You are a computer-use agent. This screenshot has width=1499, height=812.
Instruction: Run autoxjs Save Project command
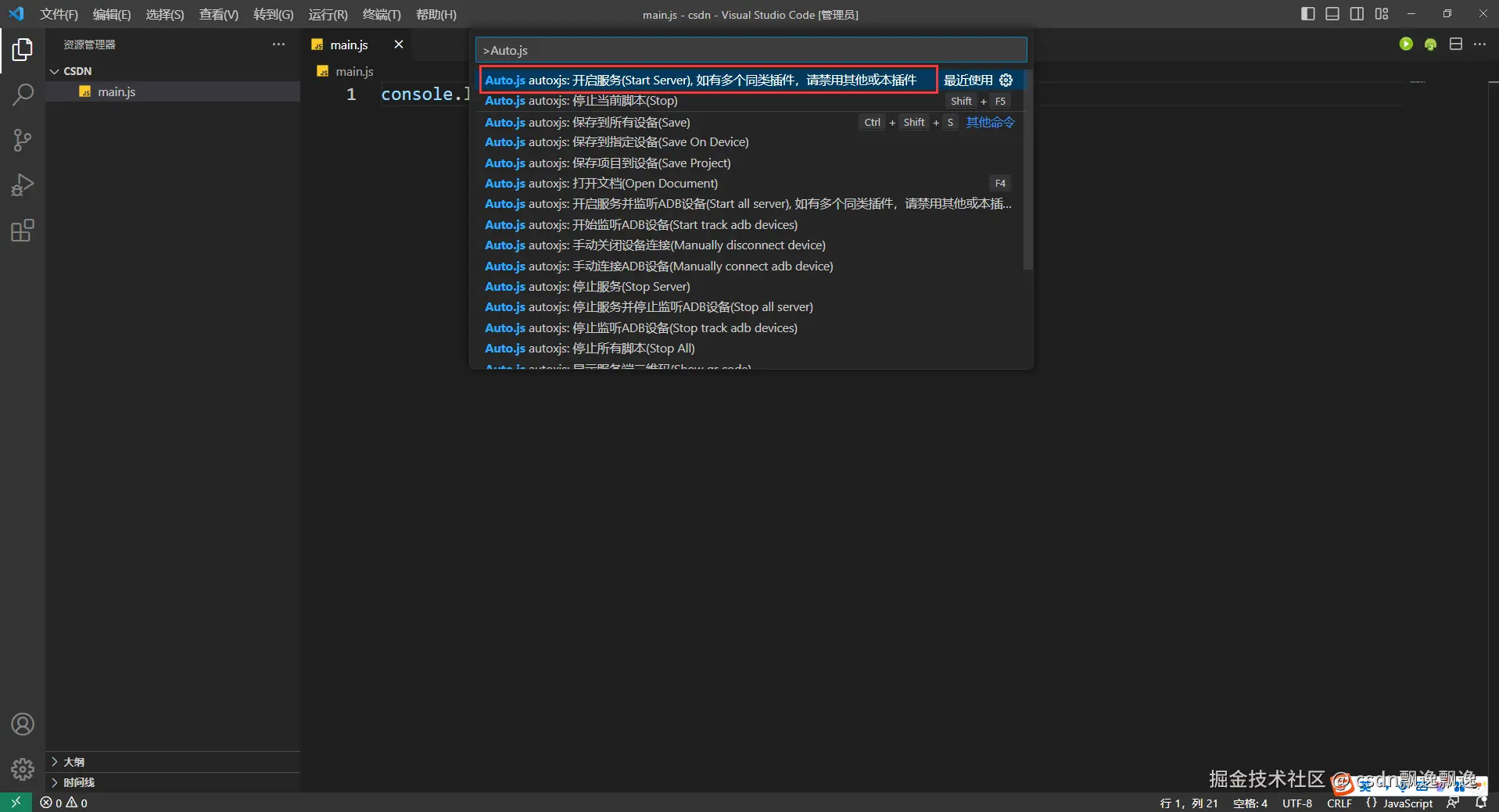click(749, 163)
